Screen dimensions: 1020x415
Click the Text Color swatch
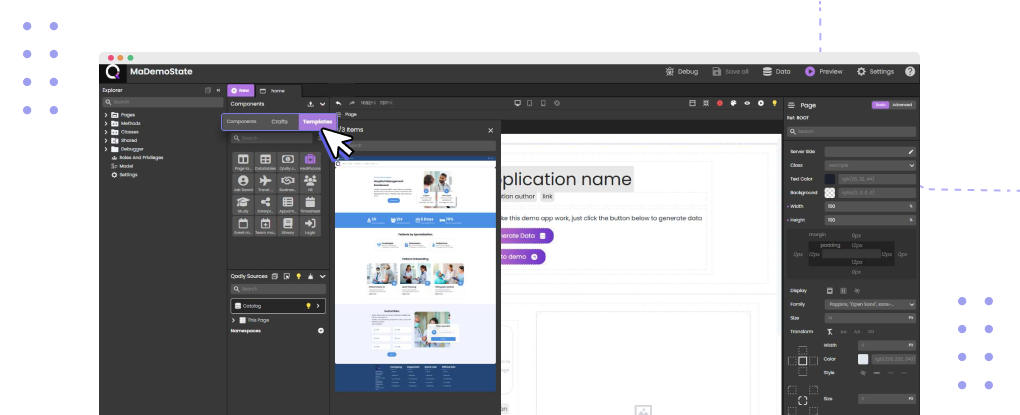point(829,179)
